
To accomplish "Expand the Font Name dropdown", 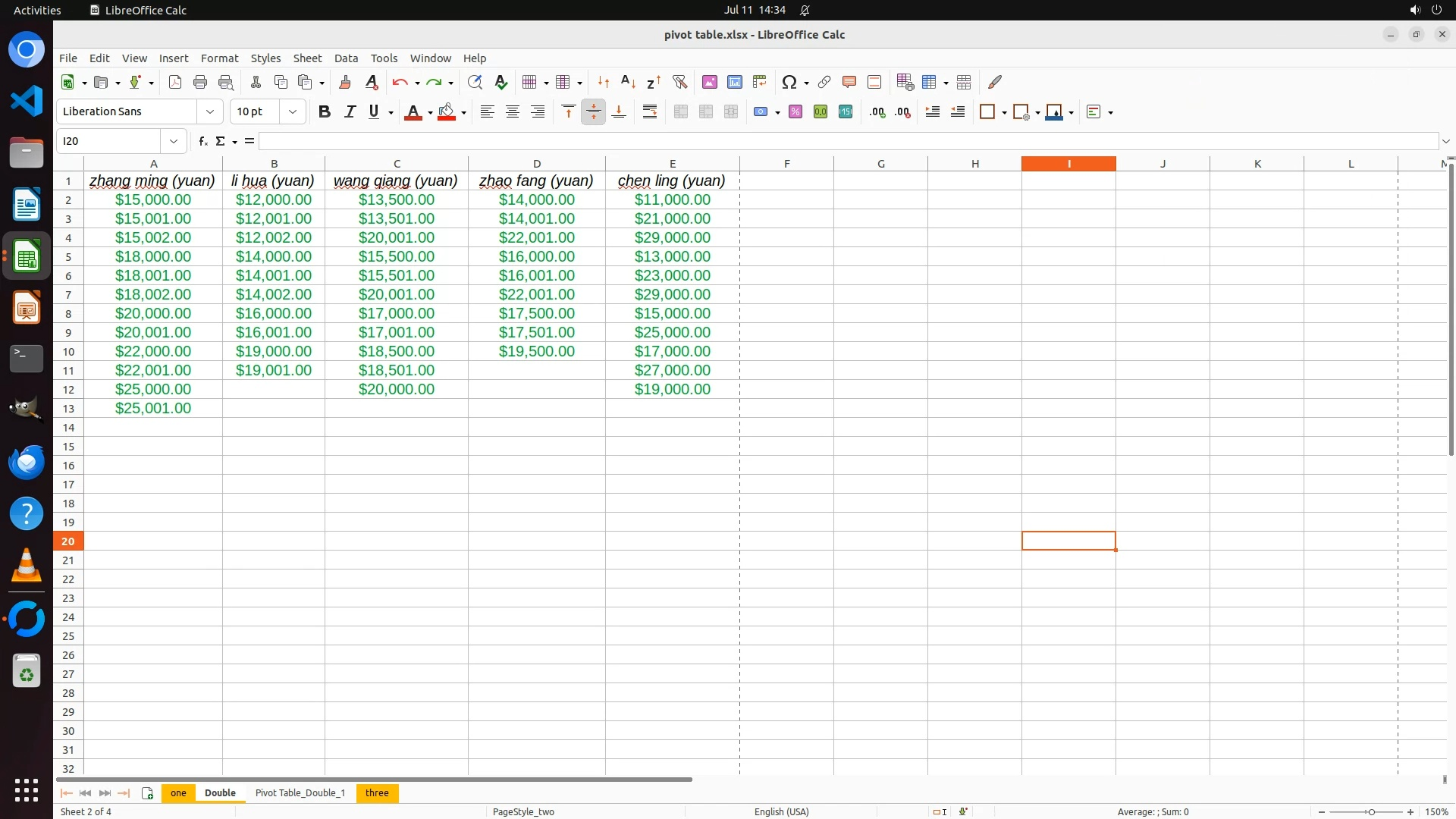I will (x=210, y=111).
